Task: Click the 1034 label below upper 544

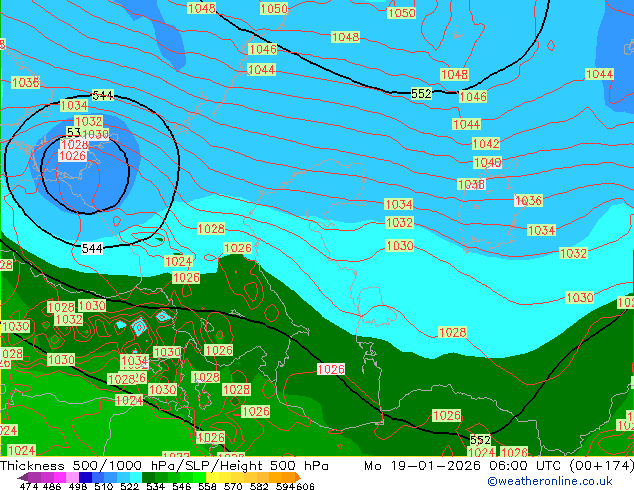Action: point(74,105)
